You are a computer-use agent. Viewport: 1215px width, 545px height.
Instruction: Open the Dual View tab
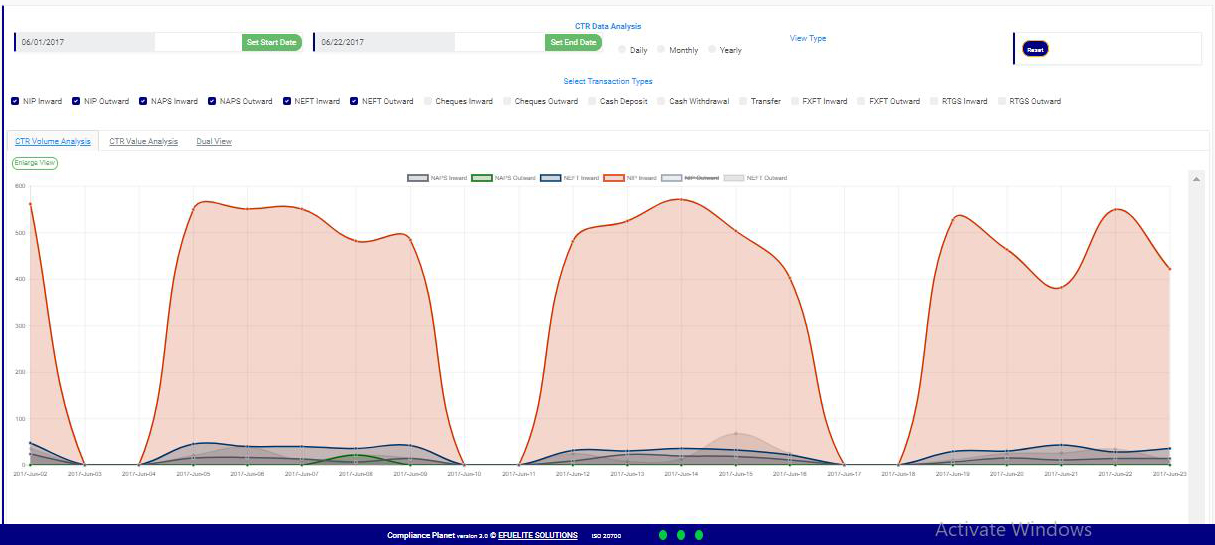pos(214,142)
